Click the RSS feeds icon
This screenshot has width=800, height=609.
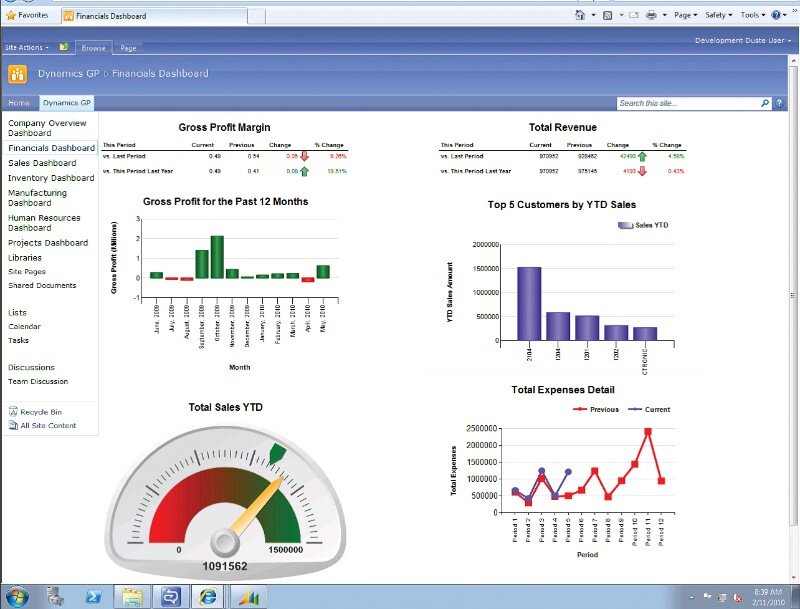607,16
